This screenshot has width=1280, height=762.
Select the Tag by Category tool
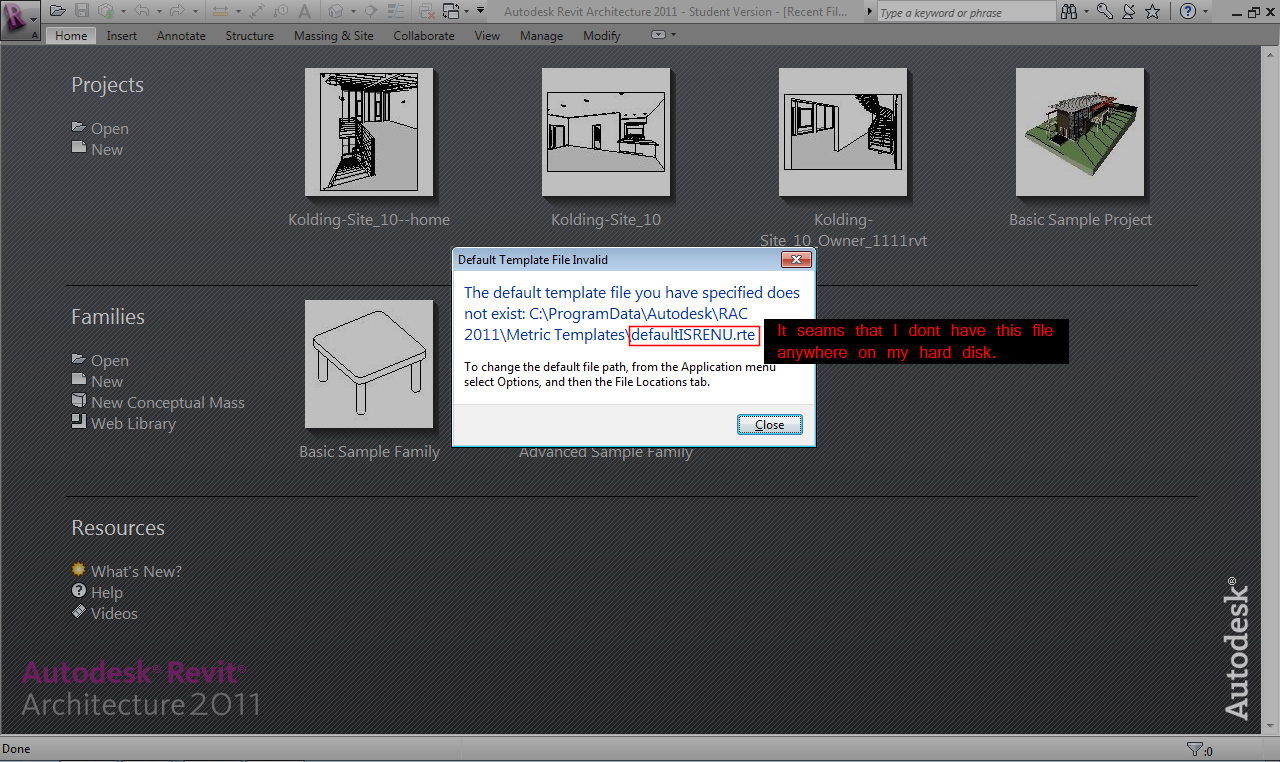281,11
